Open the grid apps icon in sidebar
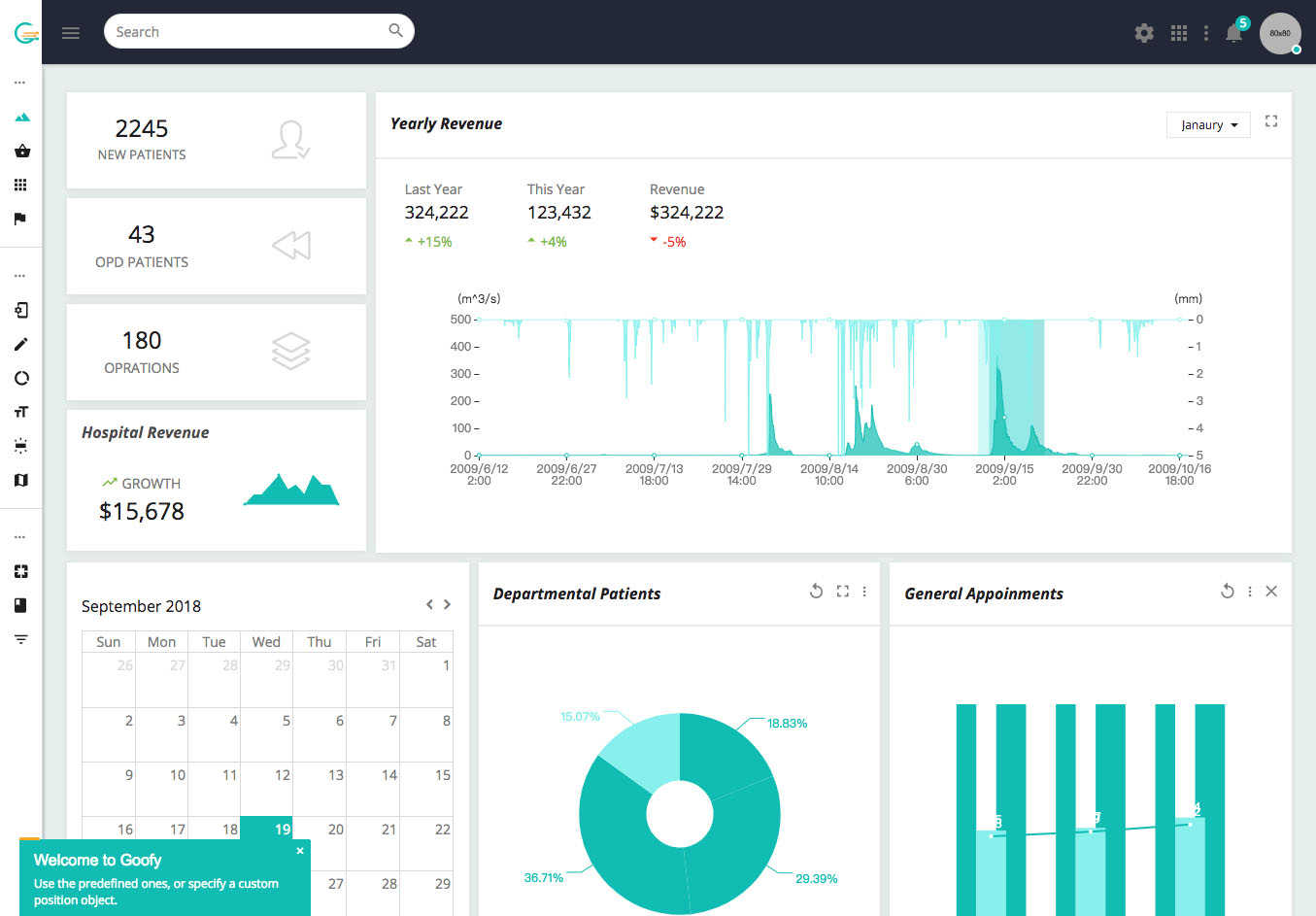The height and width of the screenshot is (916, 1316). click(20, 185)
